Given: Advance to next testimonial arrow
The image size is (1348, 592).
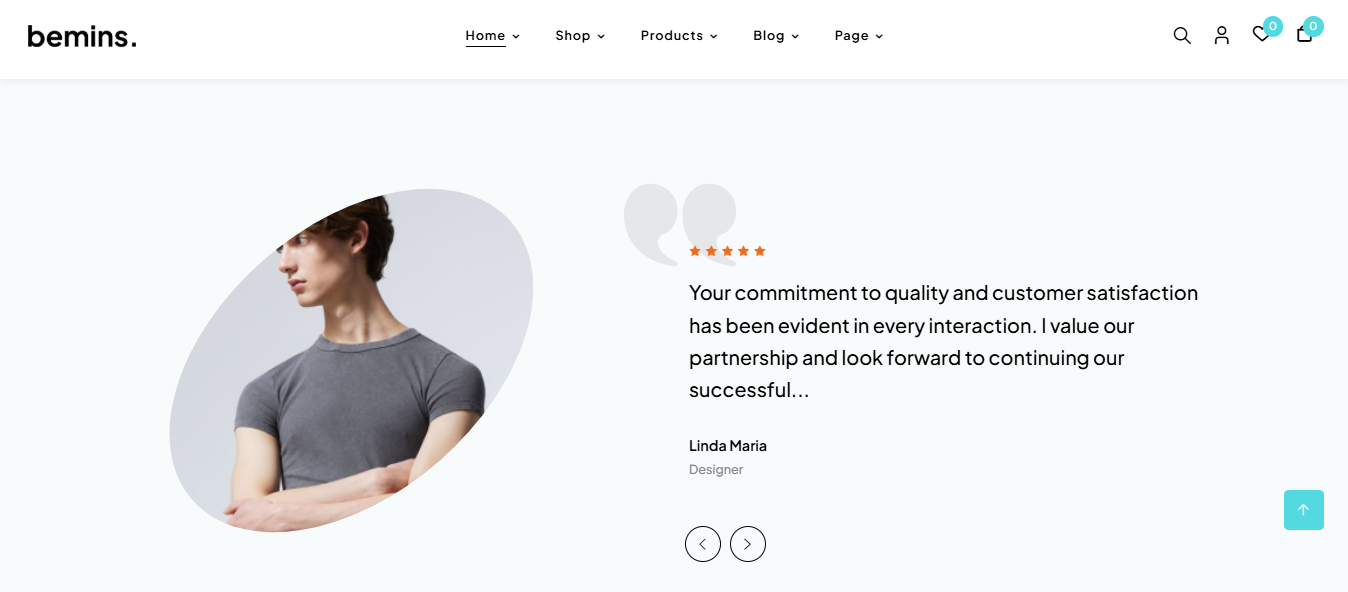Looking at the screenshot, I should pyautogui.click(x=748, y=544).
